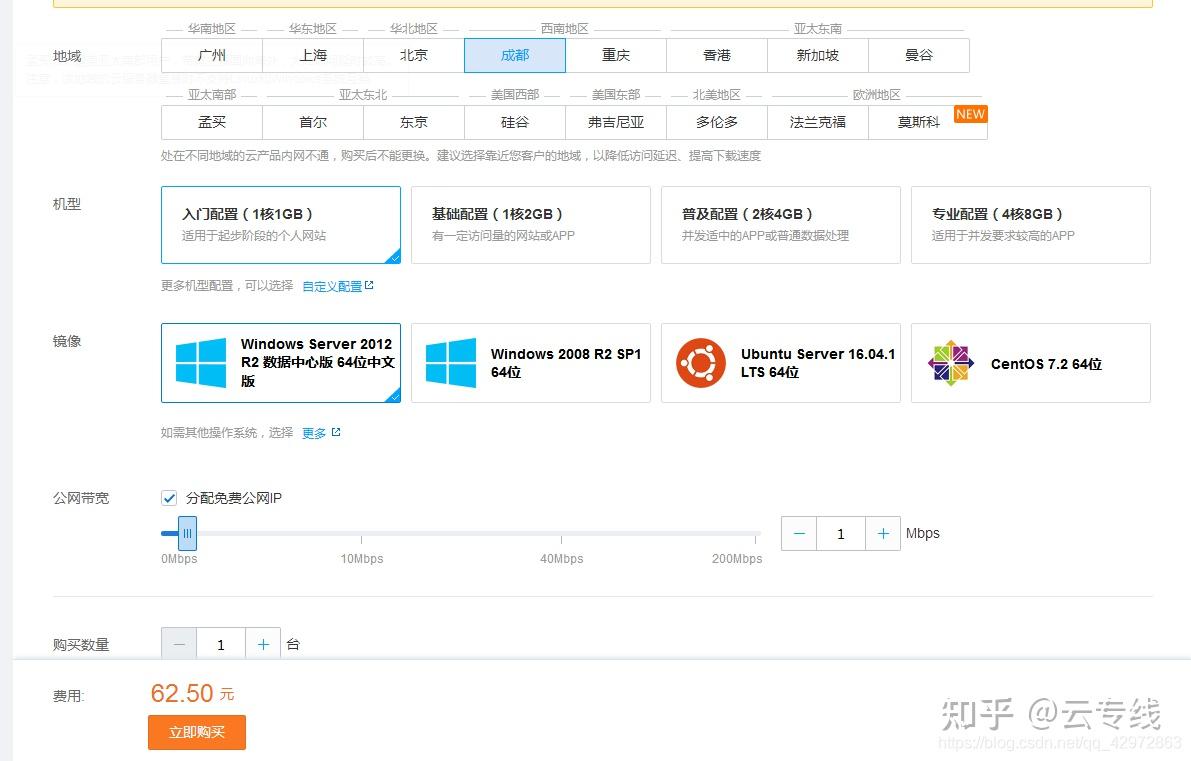Click the minus icon to decrease bandwidth

click(x=798, y=533)
